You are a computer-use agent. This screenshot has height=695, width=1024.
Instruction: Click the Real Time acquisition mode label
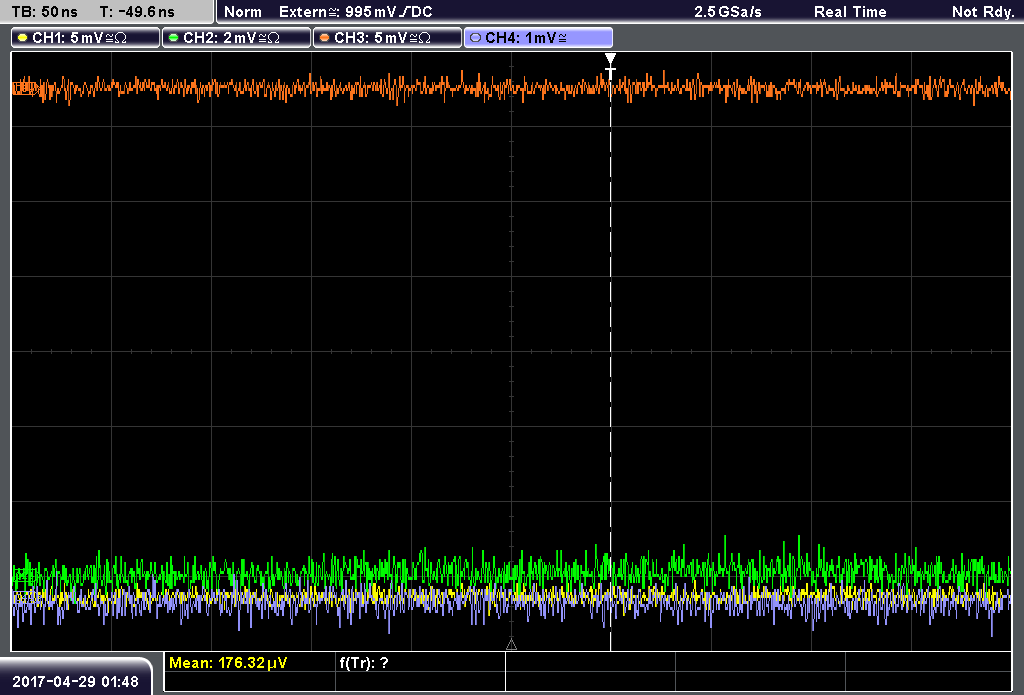click(850, 12)
